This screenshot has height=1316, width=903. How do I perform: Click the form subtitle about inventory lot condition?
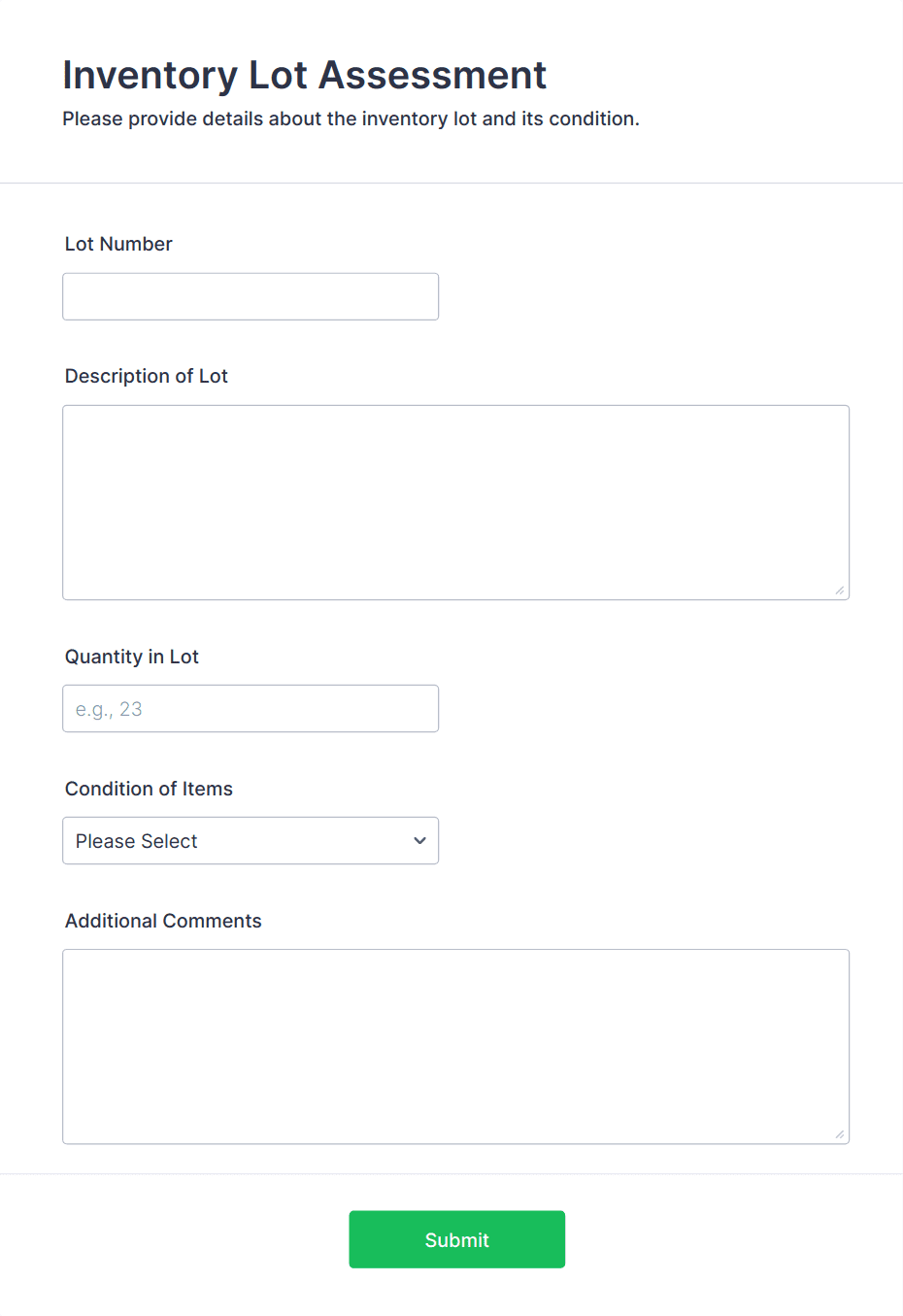(351, 118)
